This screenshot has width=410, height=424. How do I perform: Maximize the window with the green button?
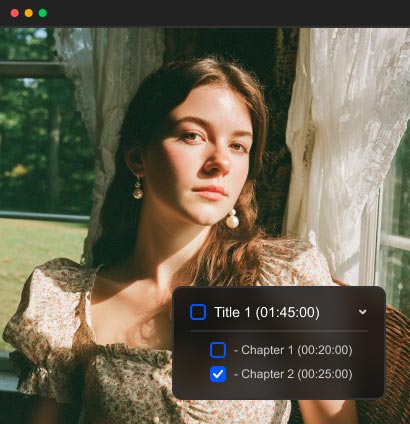click(43, 13)
